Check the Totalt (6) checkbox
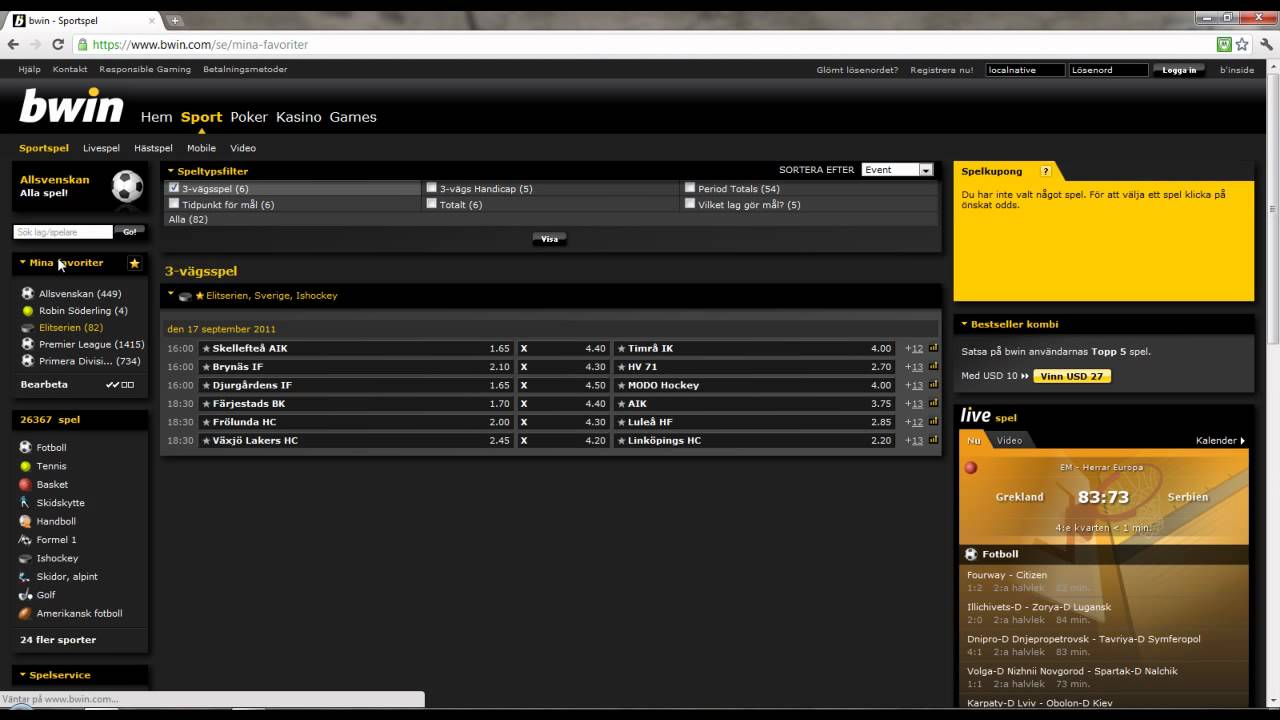The image size is (1280, 720). pos(432,204)
